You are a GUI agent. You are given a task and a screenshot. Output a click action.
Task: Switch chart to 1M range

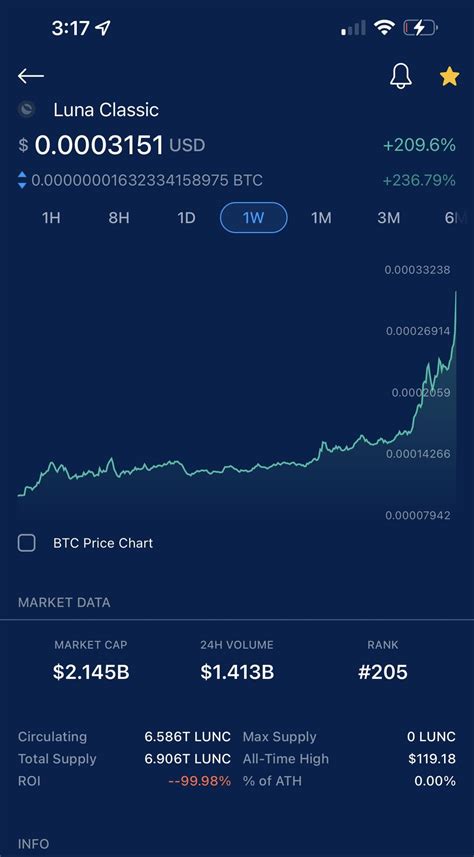point(321,218)
